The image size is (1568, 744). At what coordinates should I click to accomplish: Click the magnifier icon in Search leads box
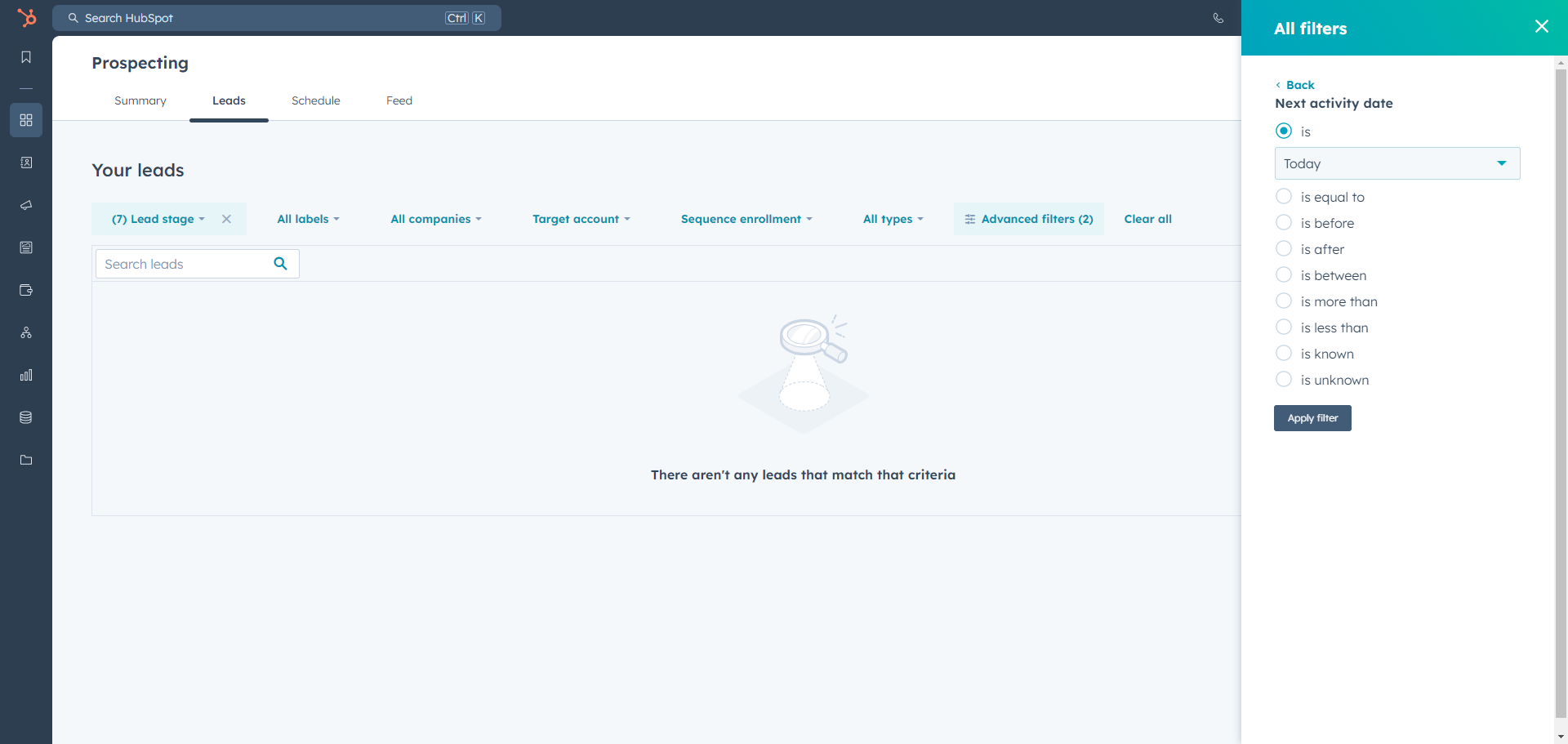click(280, 264)
